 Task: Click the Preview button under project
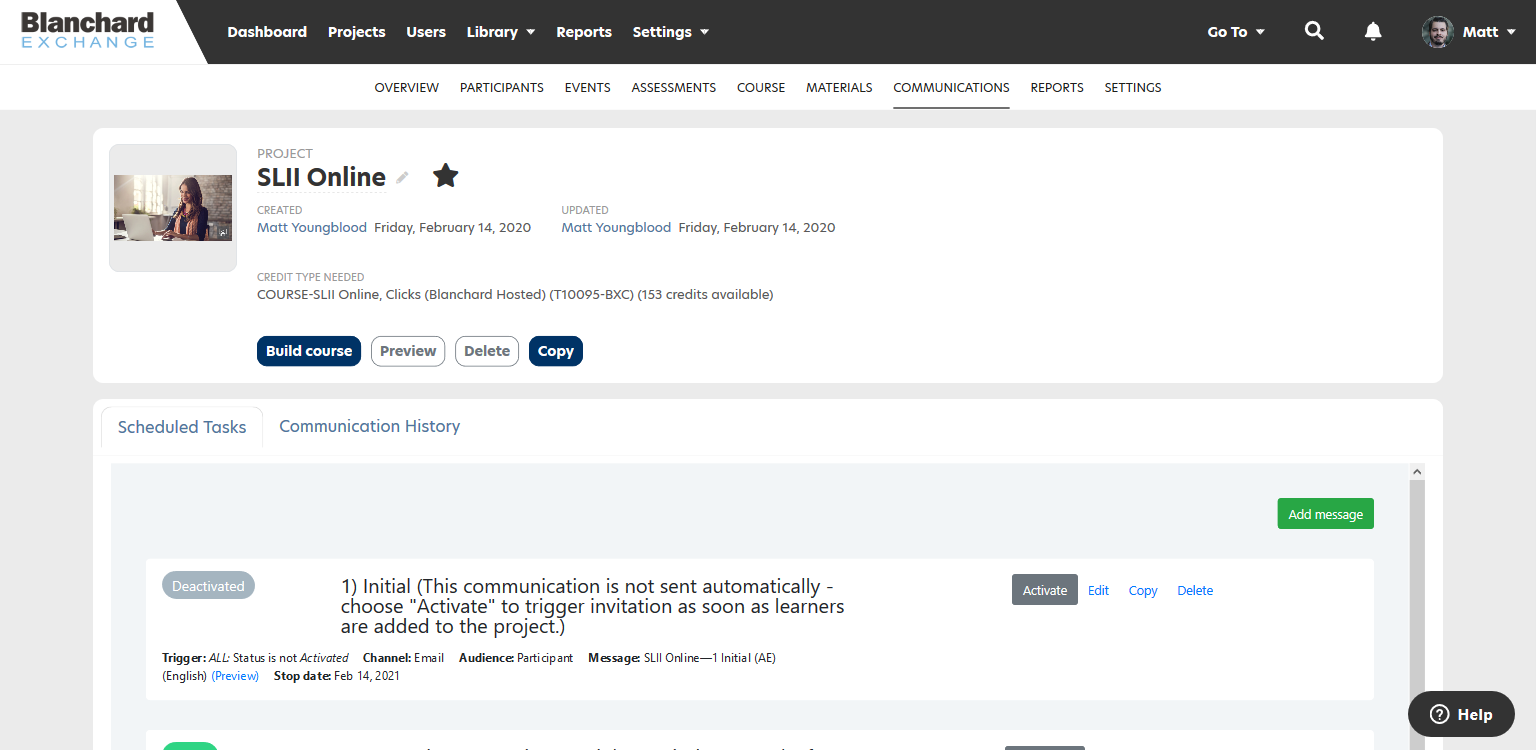coord(408,351)
